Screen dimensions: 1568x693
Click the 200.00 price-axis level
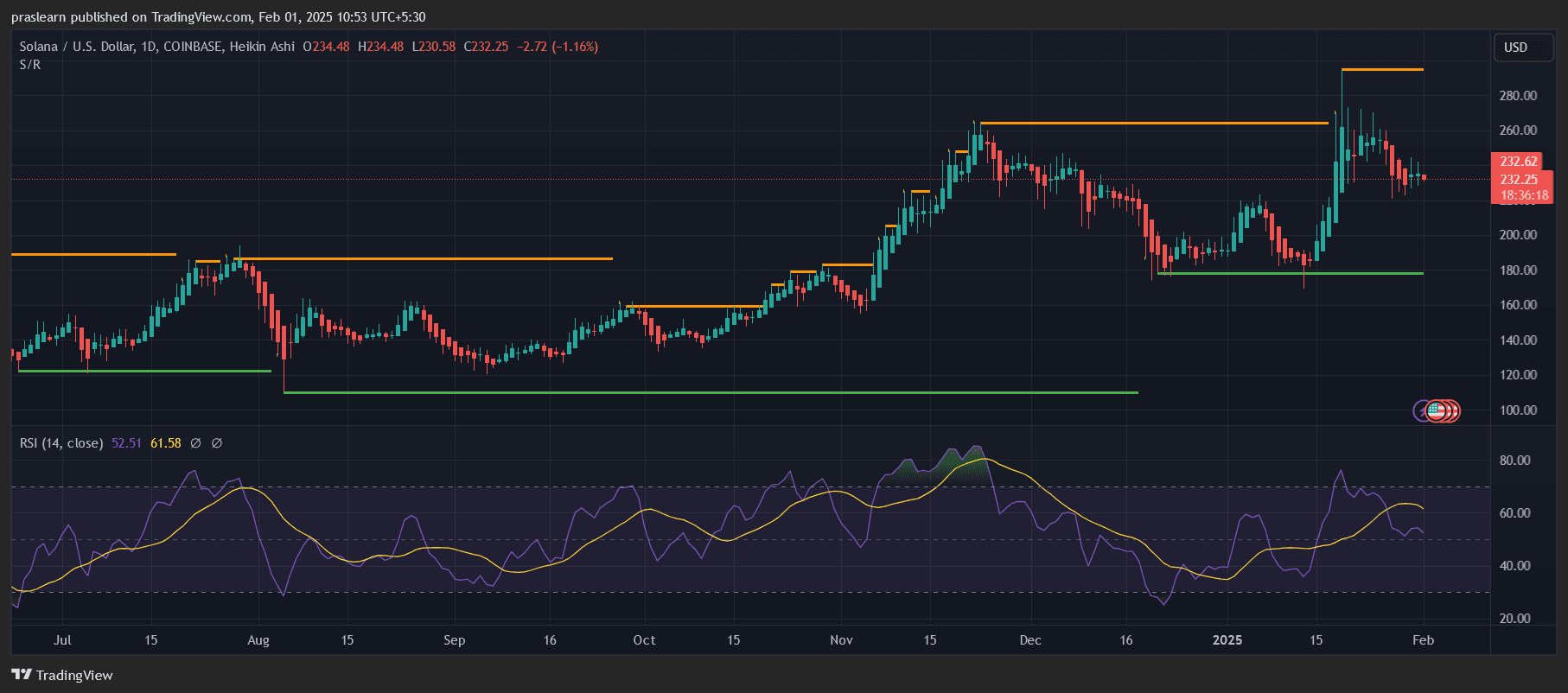point(1518,235)
